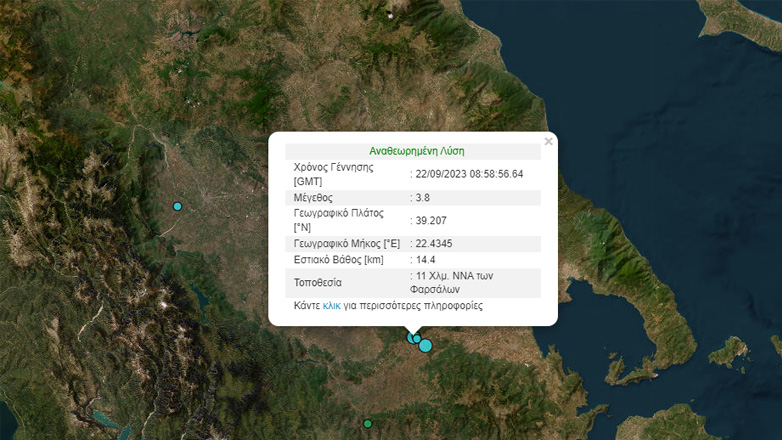
Task: Select the 'Γεωγραφικό Μήκος [°E]' label
Action: pos(347,243)
